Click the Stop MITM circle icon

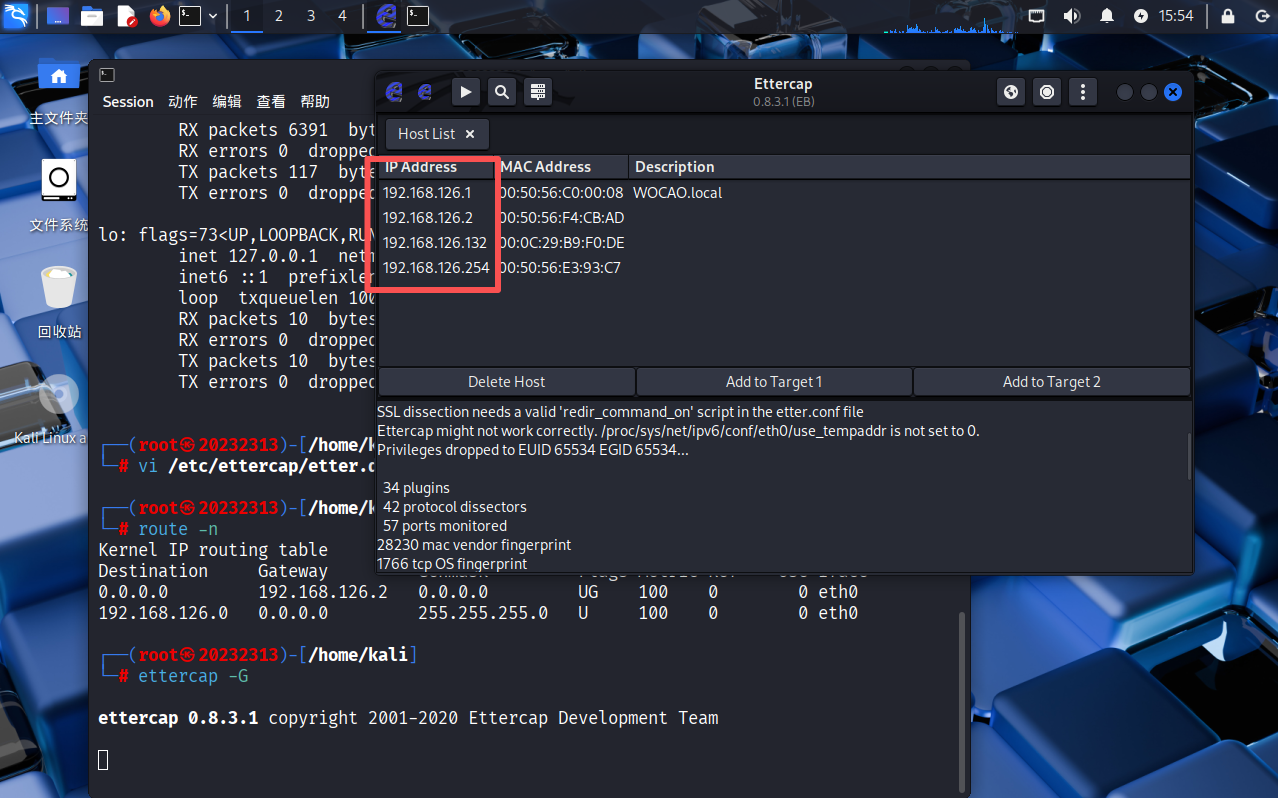pyautogui.click(x=1047, y=92)
